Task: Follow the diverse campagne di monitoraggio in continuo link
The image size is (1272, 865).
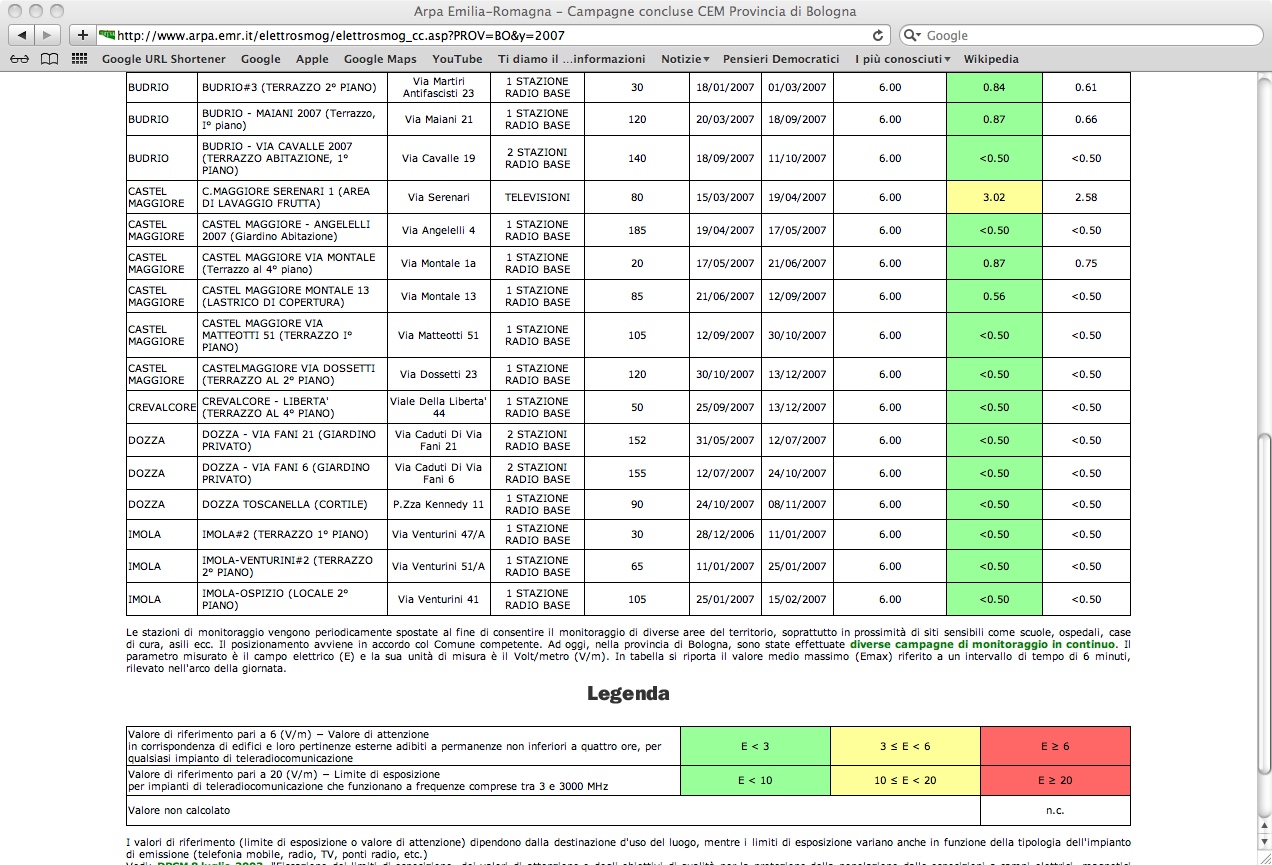Action: [x=982, y=644]
